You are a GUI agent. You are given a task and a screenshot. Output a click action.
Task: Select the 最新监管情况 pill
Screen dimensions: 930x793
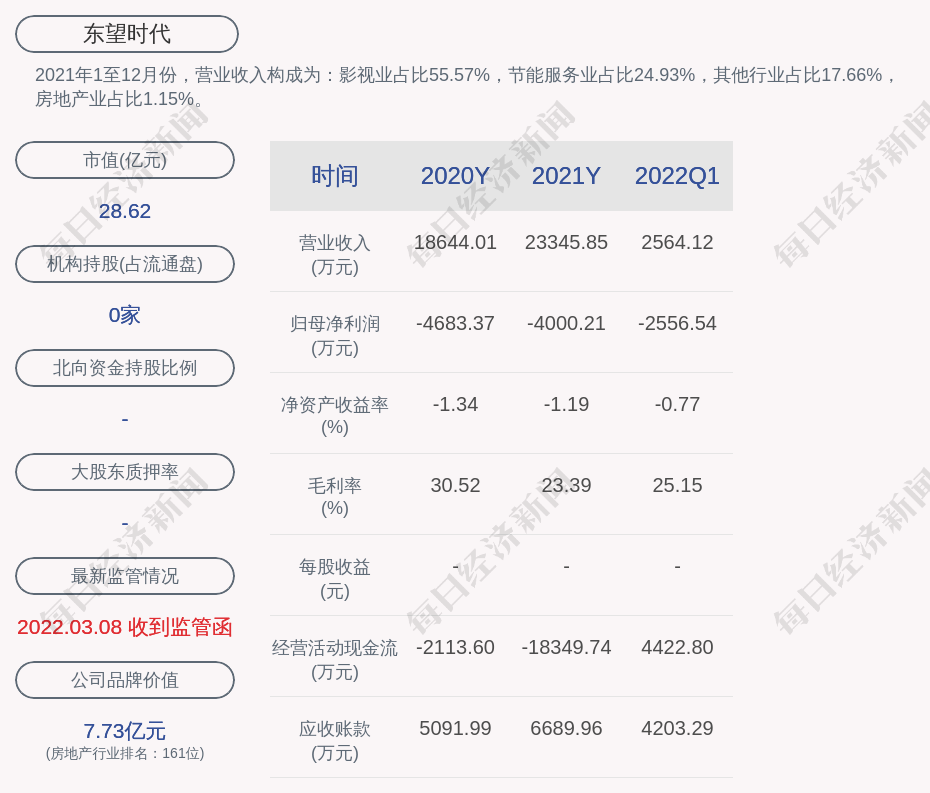(x=125, y=576)
